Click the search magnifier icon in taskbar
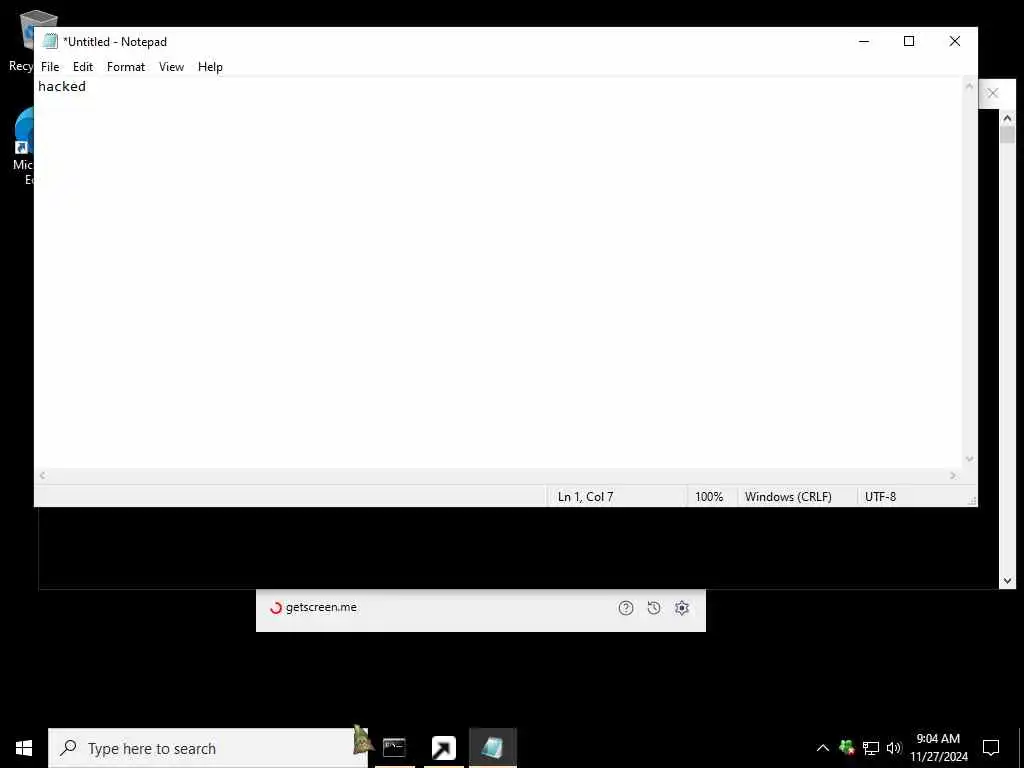Viewport: 1024px width, 768px height. tap(68, 748)
